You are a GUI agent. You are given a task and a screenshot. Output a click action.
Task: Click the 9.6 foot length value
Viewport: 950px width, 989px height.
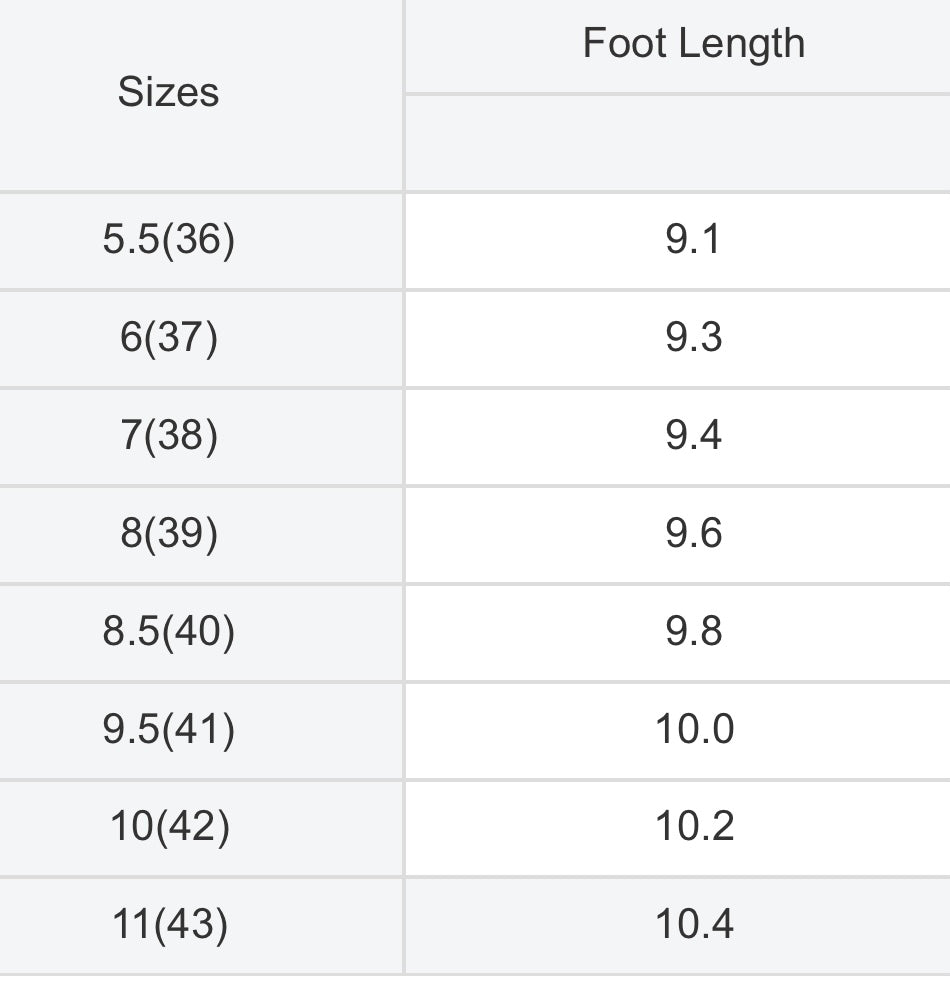pyautogui.click(x=693, y=533)
